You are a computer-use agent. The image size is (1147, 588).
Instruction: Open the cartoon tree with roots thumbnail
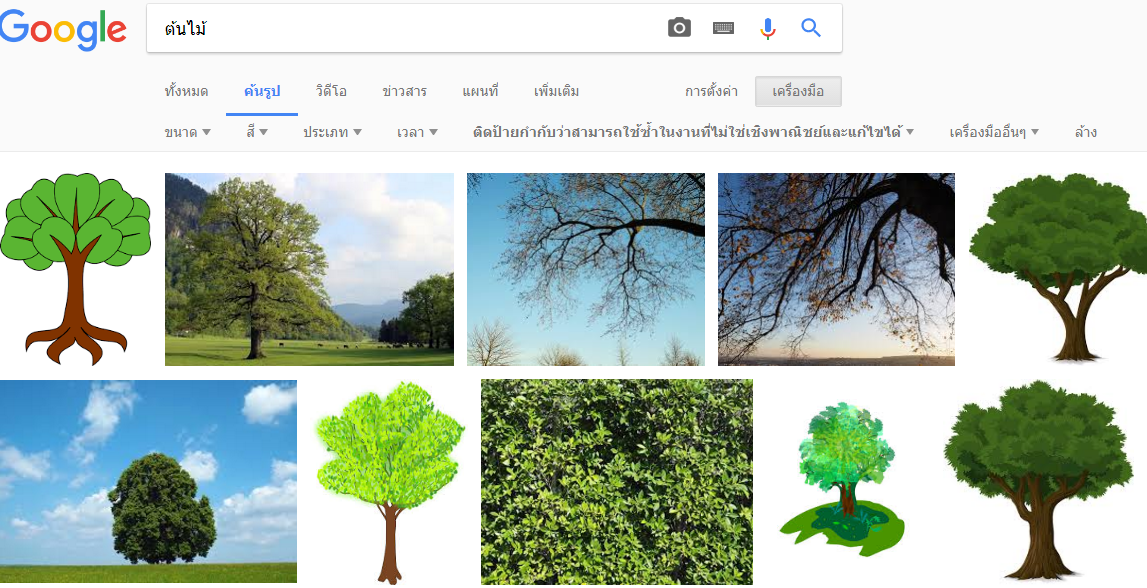[76, 268]
